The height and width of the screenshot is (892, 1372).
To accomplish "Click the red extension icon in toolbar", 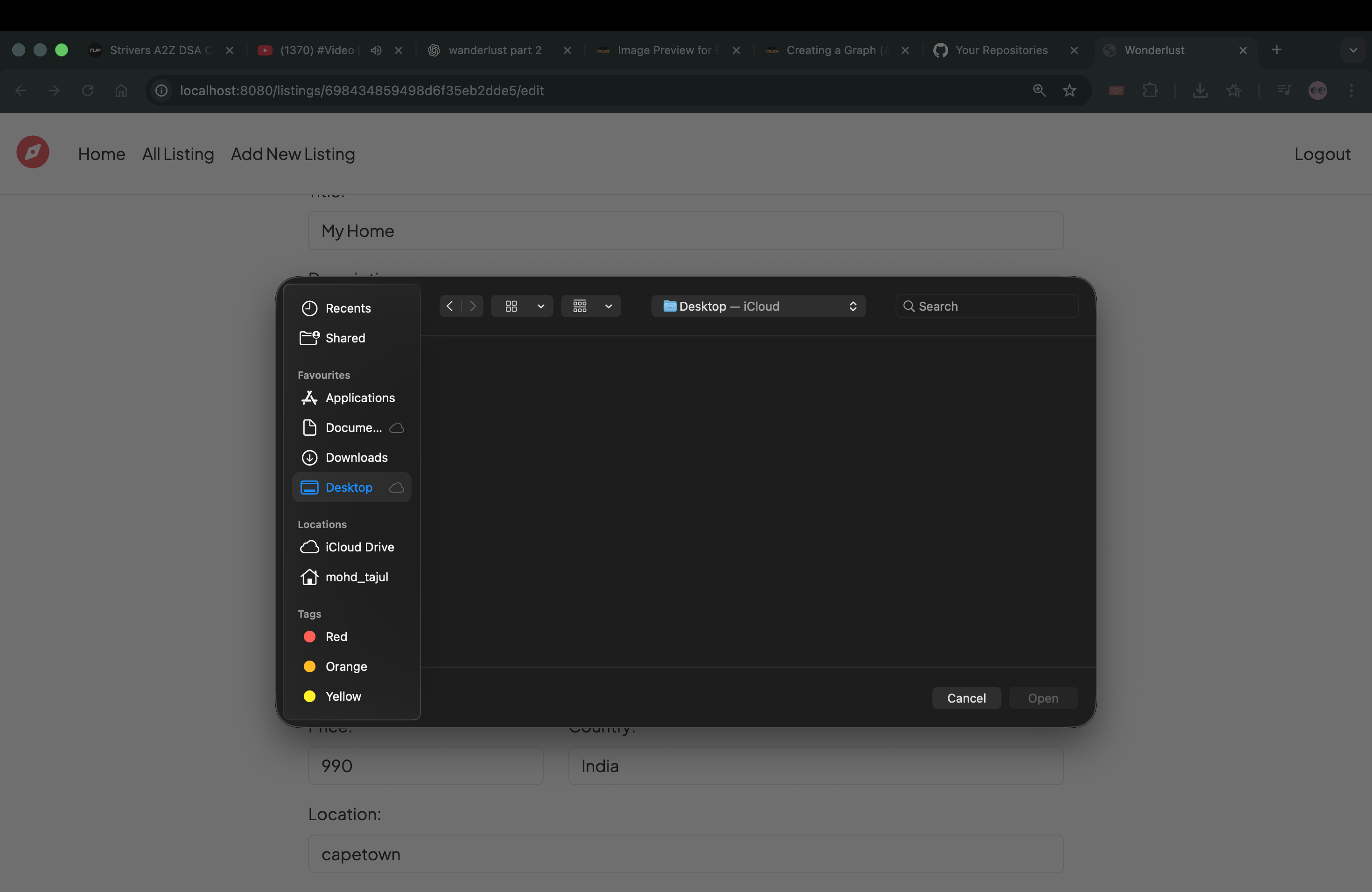I will tap(1116, 91).
